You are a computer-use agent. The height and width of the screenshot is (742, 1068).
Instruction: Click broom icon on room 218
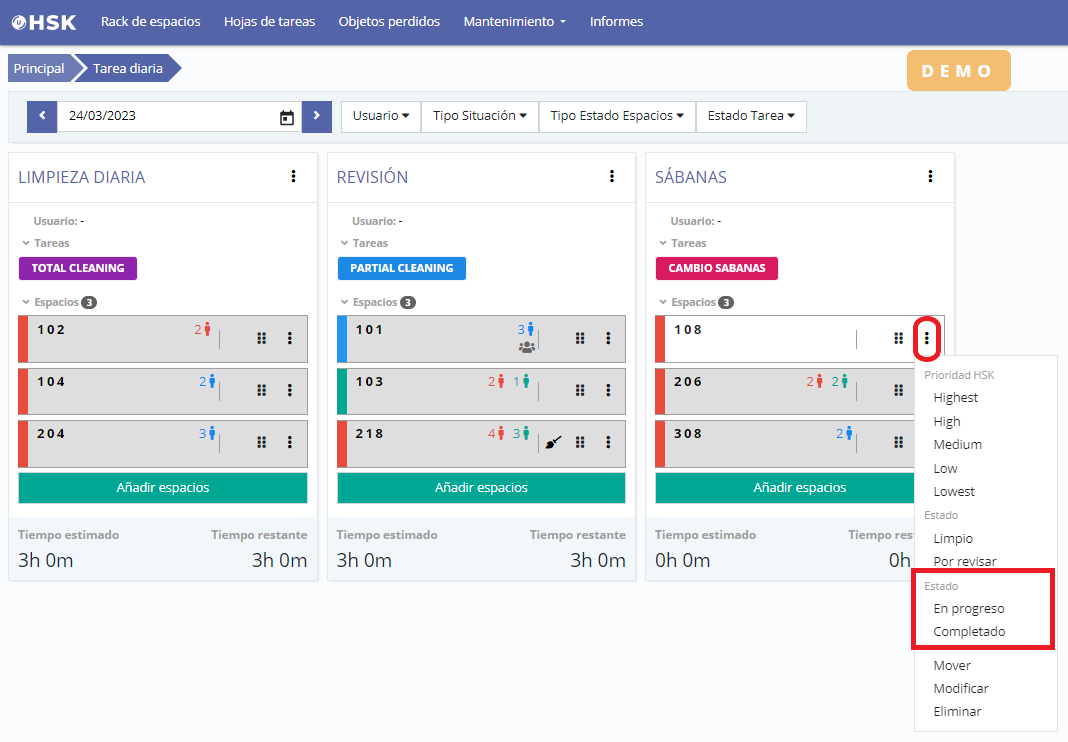(553, 442)
